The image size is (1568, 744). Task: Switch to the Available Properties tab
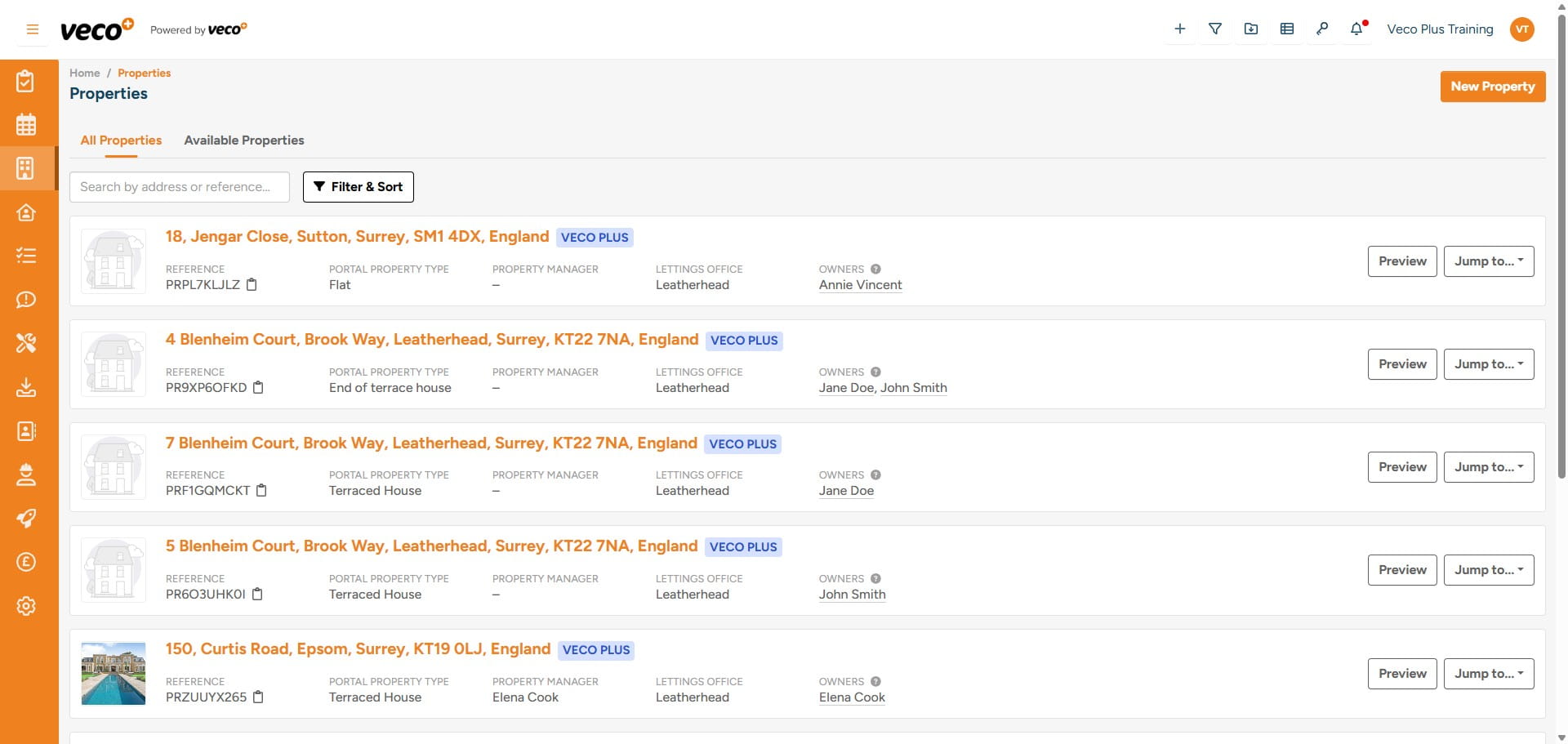(x=243, y=140)
